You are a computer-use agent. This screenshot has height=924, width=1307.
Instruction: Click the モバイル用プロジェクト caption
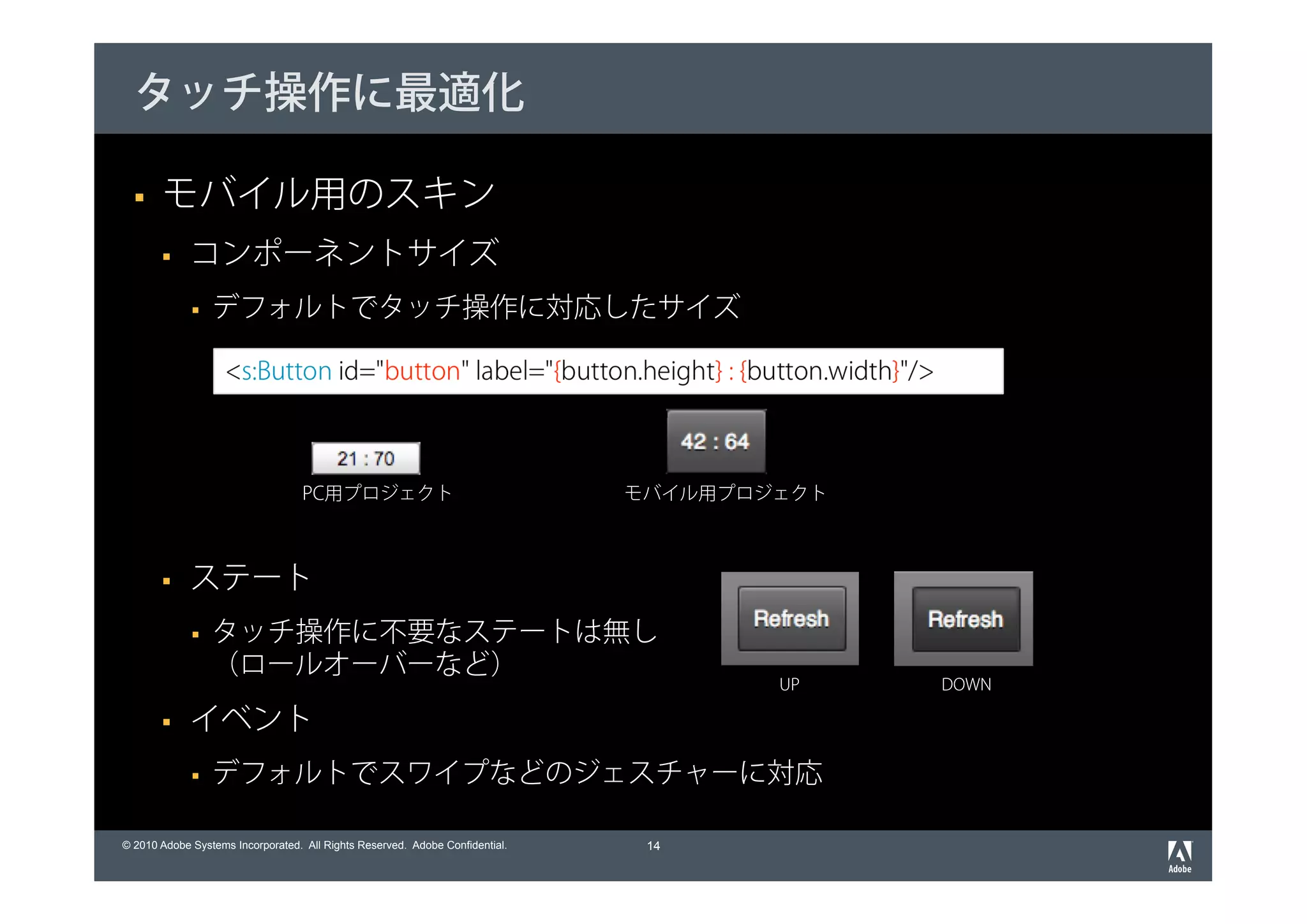(x=724, y=493)
